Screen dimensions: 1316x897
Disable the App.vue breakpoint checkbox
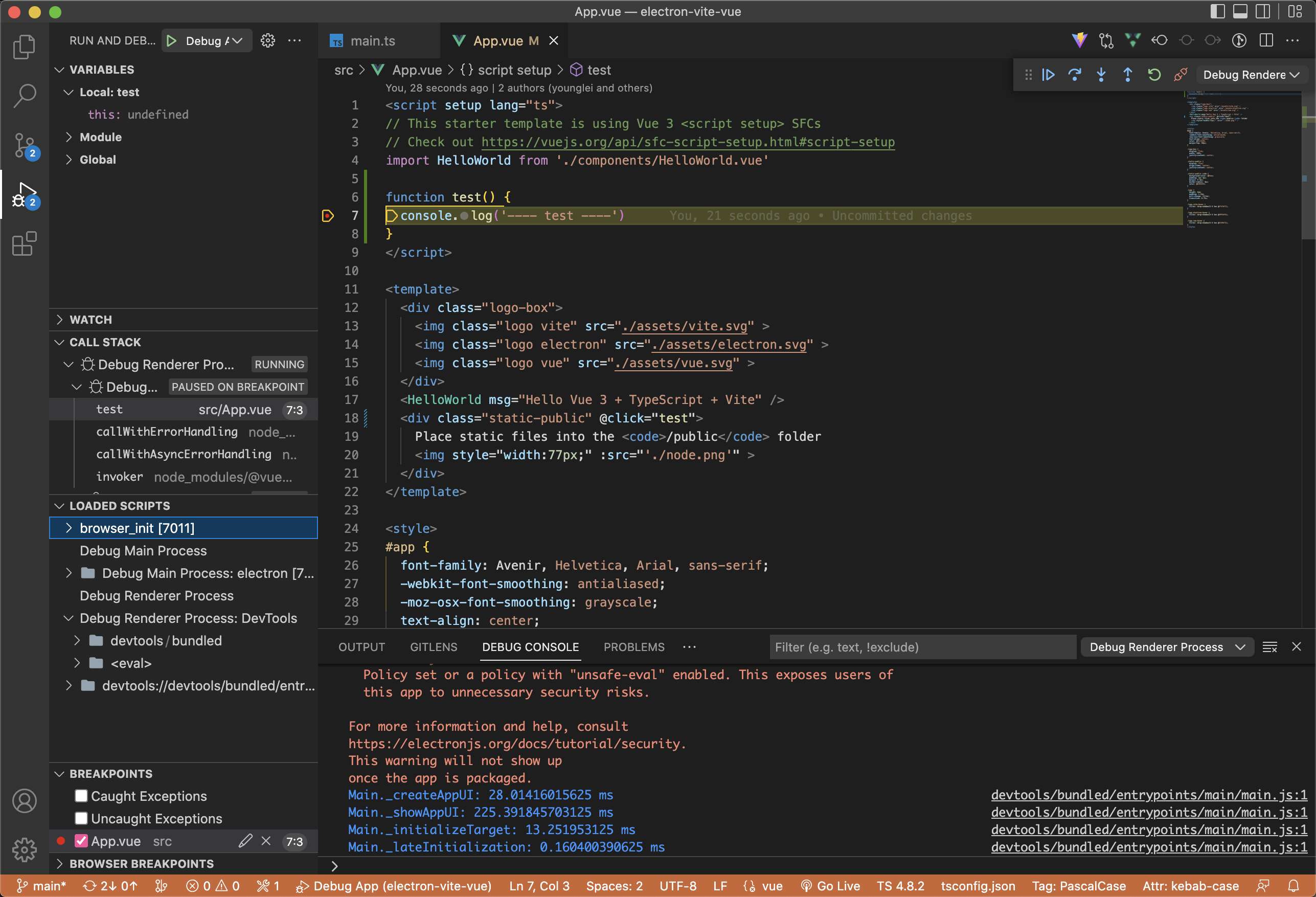(81, 841)
